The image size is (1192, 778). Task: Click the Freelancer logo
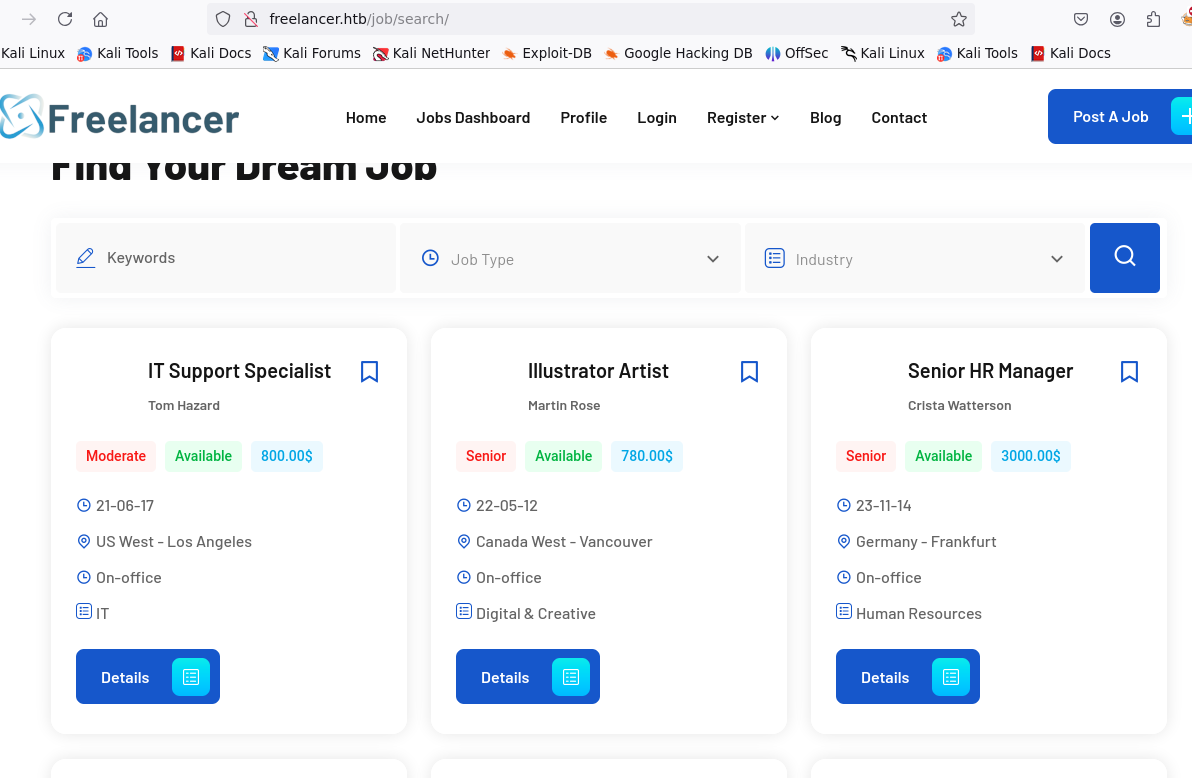120,117
